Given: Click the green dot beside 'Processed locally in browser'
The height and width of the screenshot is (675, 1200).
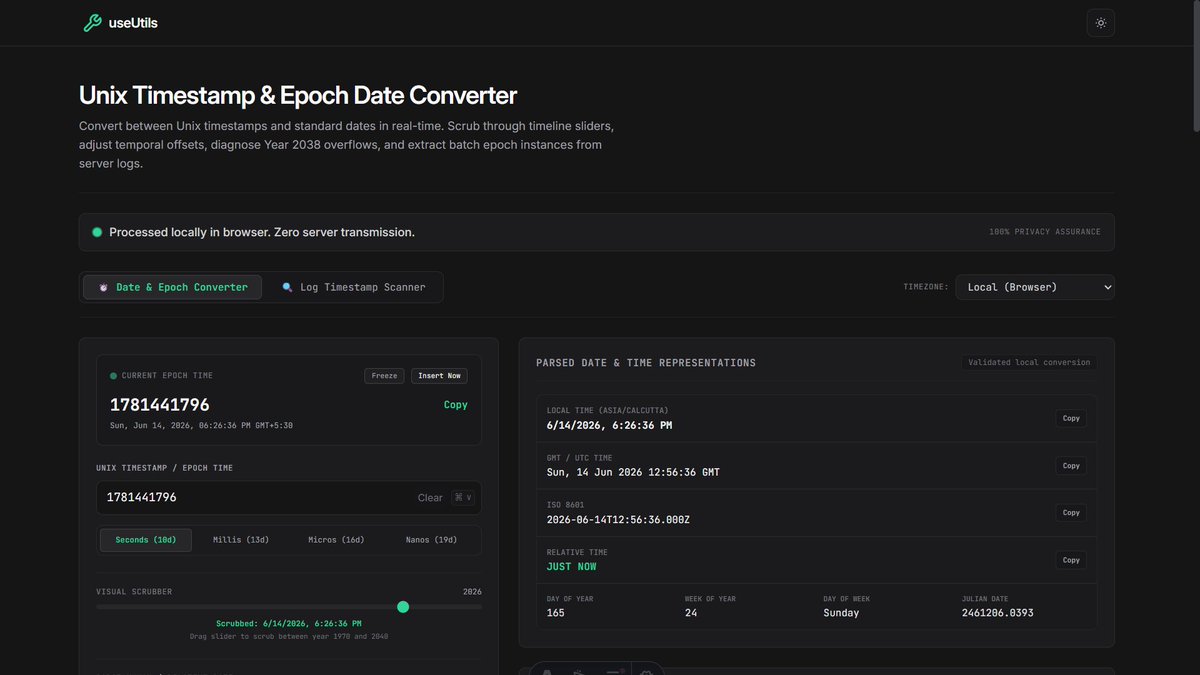Looking at the screenshot, I should coord(97,232).
